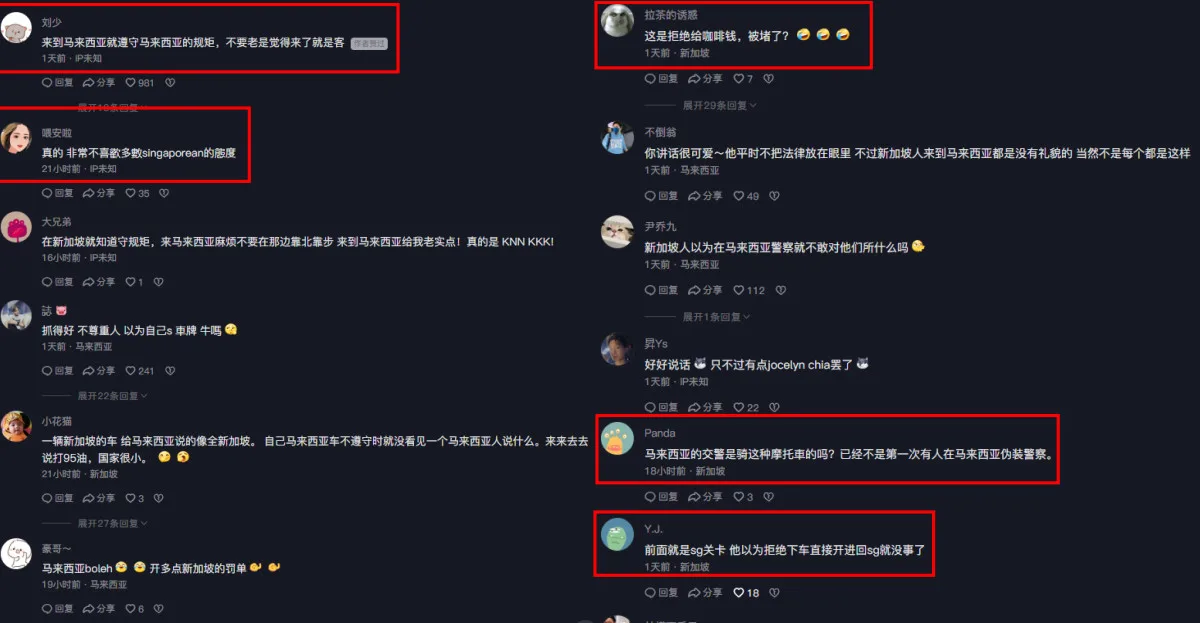Click share icon under Panda's comment
This screenshot has width=1200, height=623.
[x=706, y=496]
